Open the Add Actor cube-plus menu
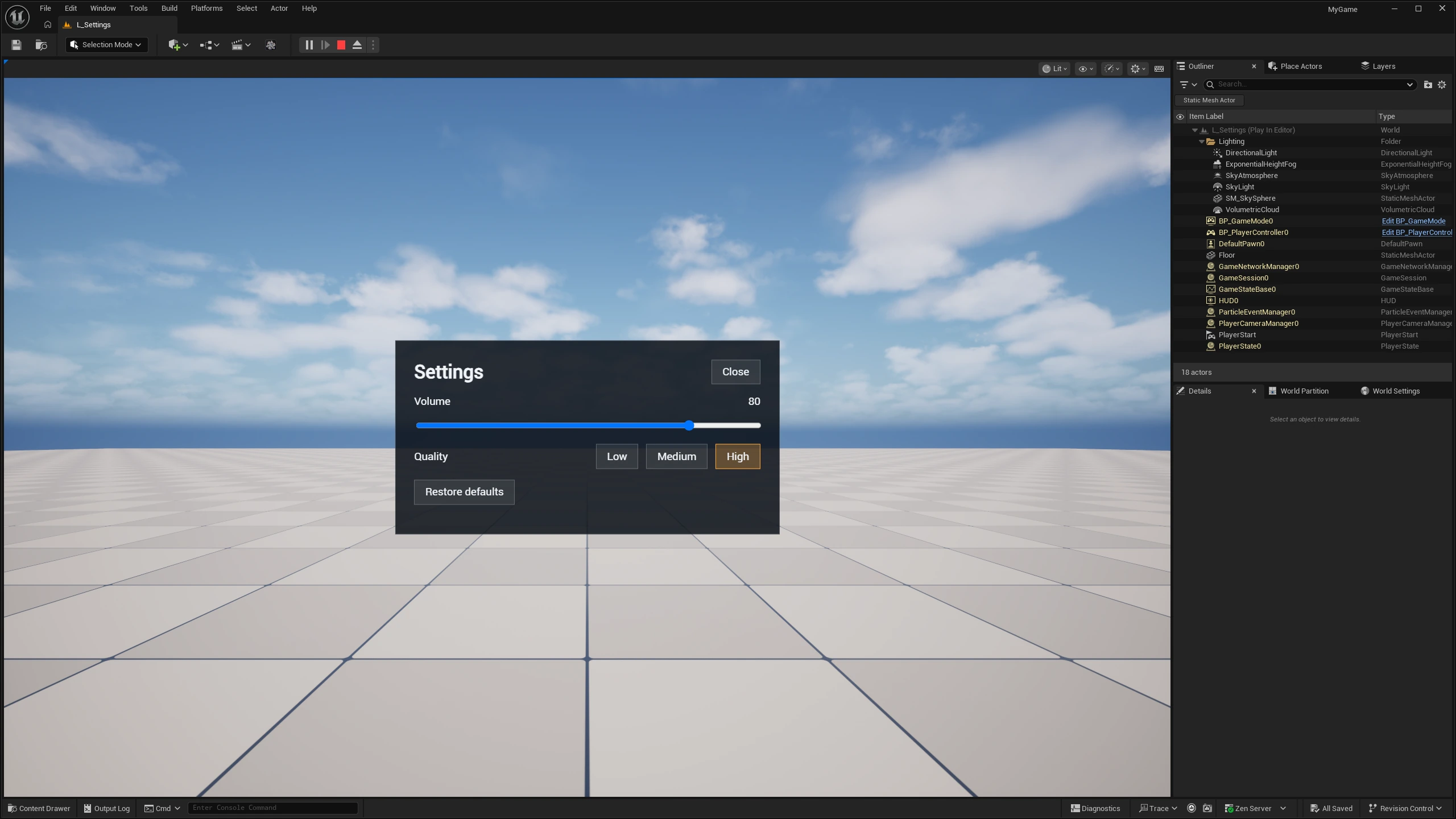Screen dimensions: 1456x819 tap(178, 45)
